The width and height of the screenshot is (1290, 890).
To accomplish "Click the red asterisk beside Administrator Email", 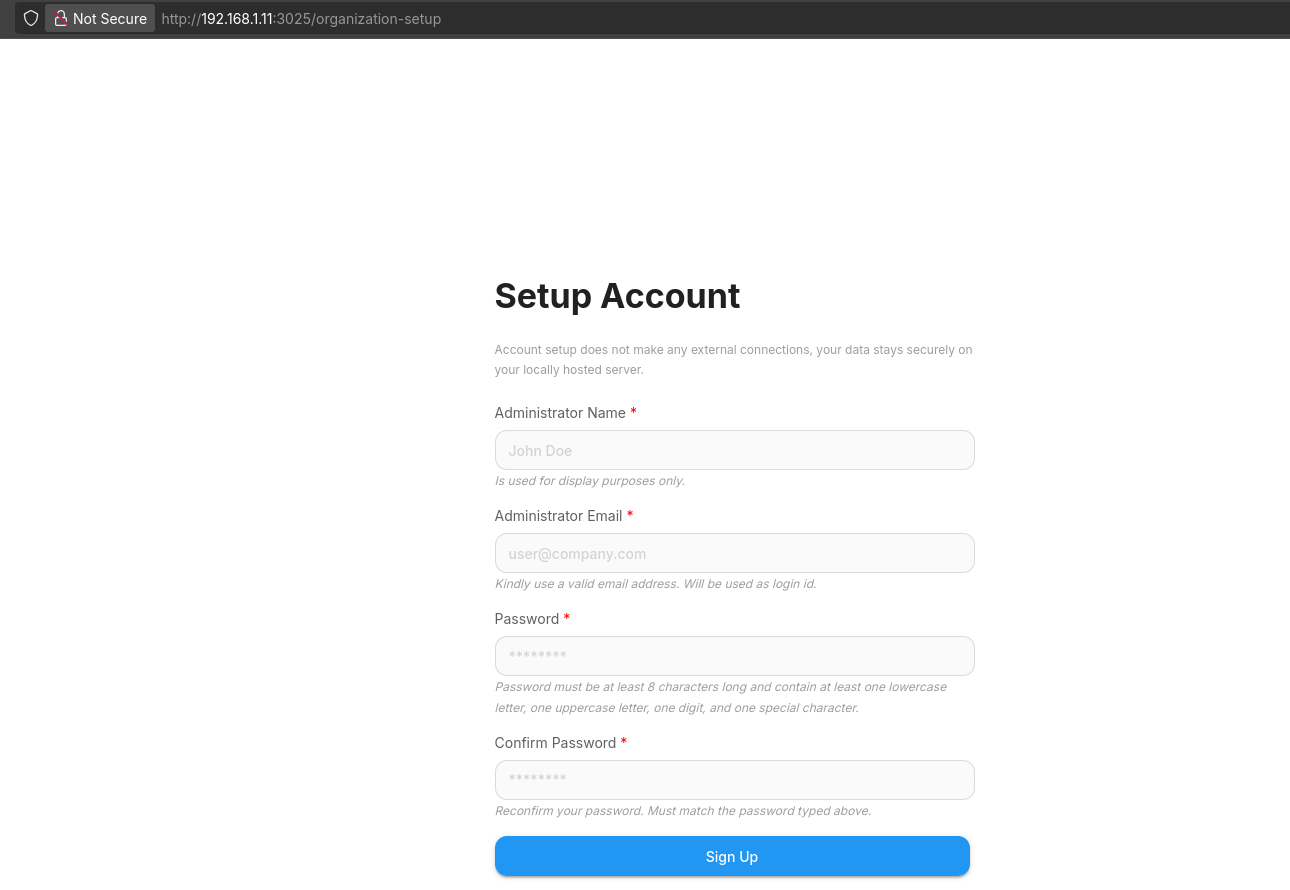I will (630, 515).
